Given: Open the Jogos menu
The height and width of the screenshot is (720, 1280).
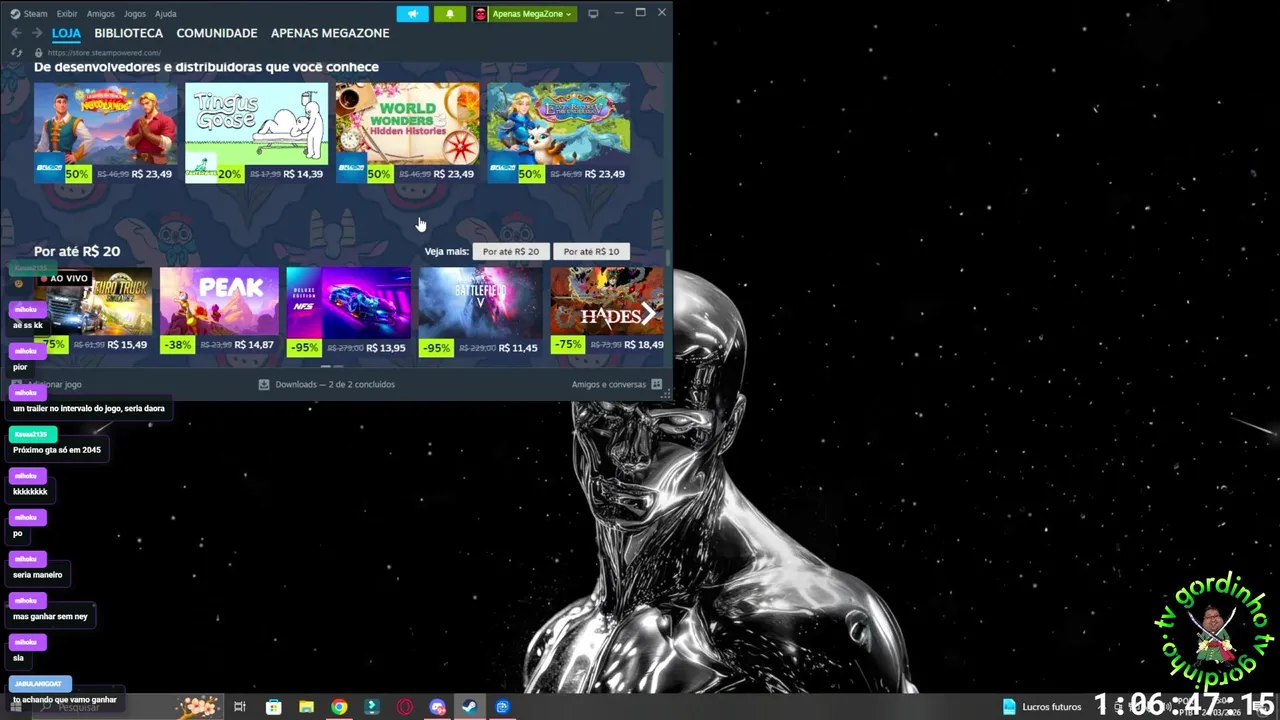Looking at the screenshot, I should click(x=134, y=14).
